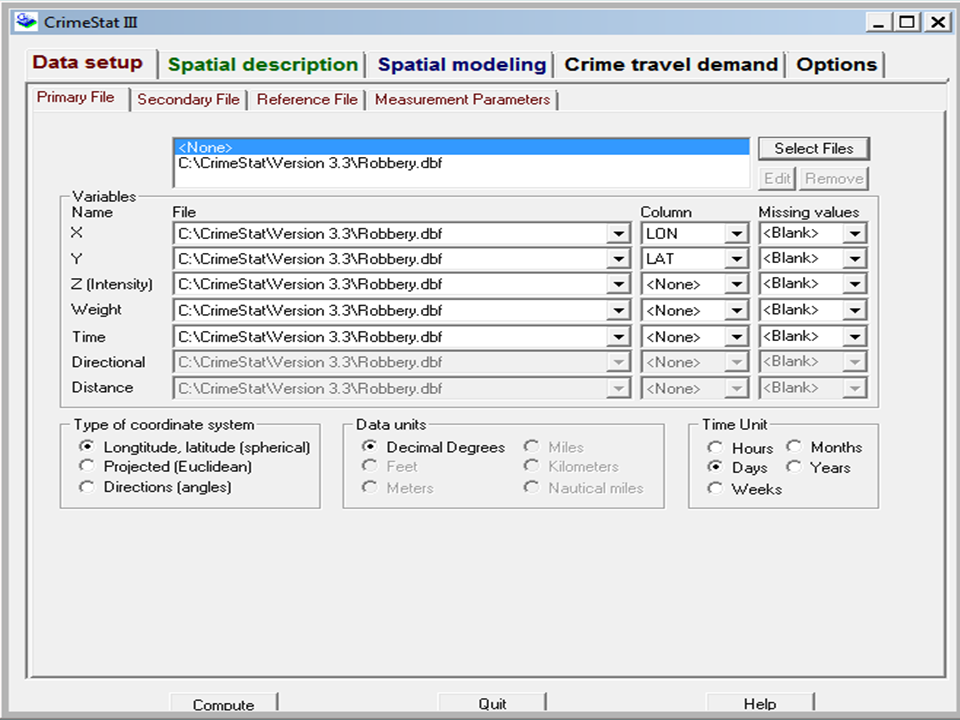Open the Measurement Parameters sub-tab
The image size is (960, 720).
(462, 100)
